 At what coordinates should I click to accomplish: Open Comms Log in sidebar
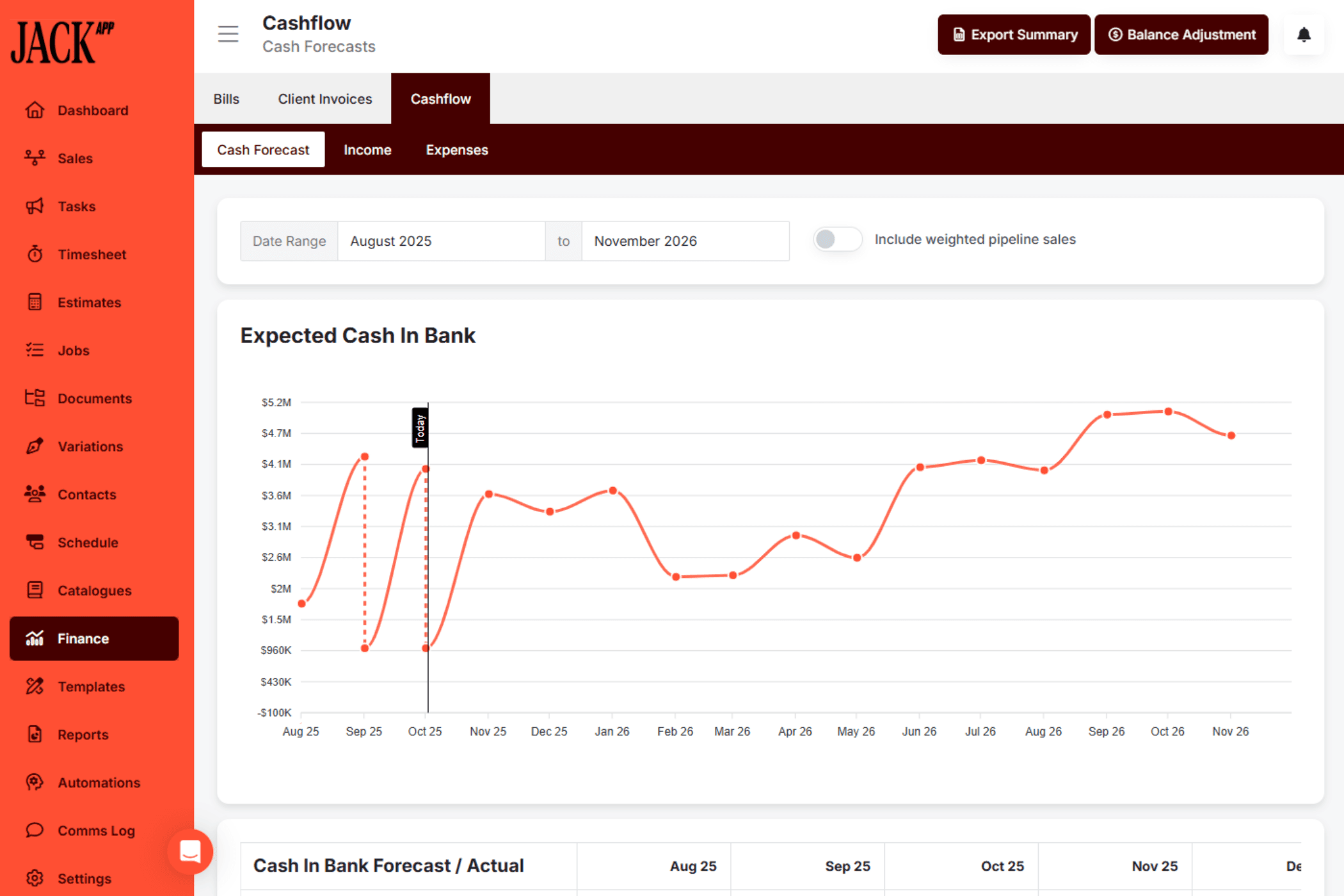click(x=96, y=830)
